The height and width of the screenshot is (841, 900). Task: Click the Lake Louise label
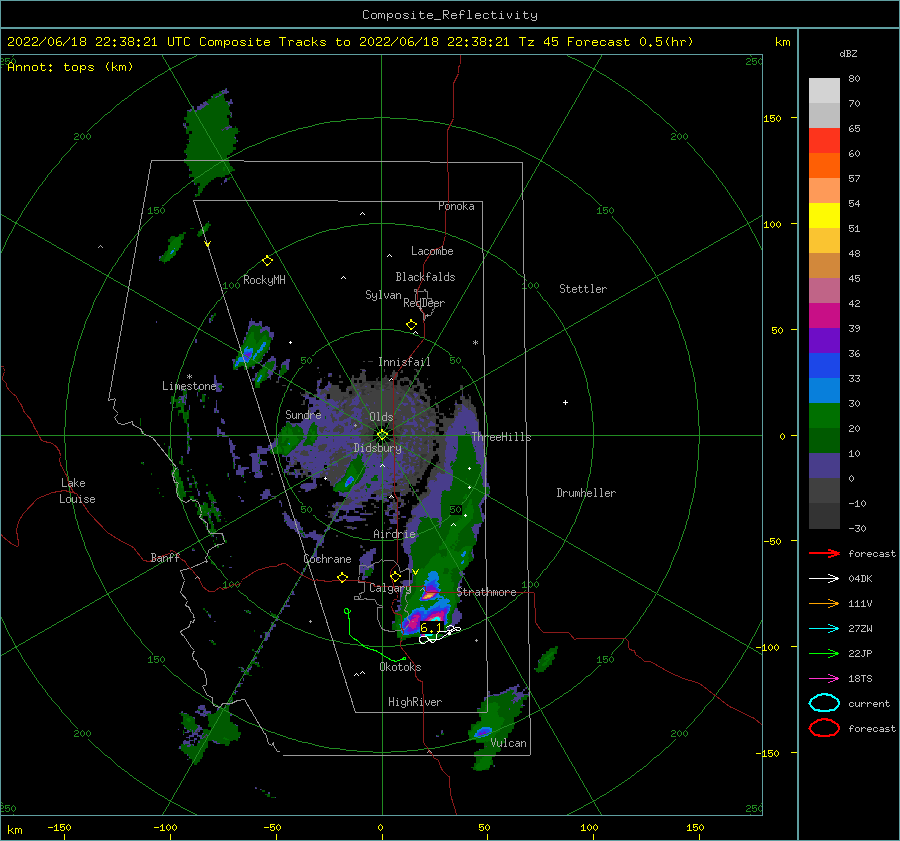pos(77,491)
